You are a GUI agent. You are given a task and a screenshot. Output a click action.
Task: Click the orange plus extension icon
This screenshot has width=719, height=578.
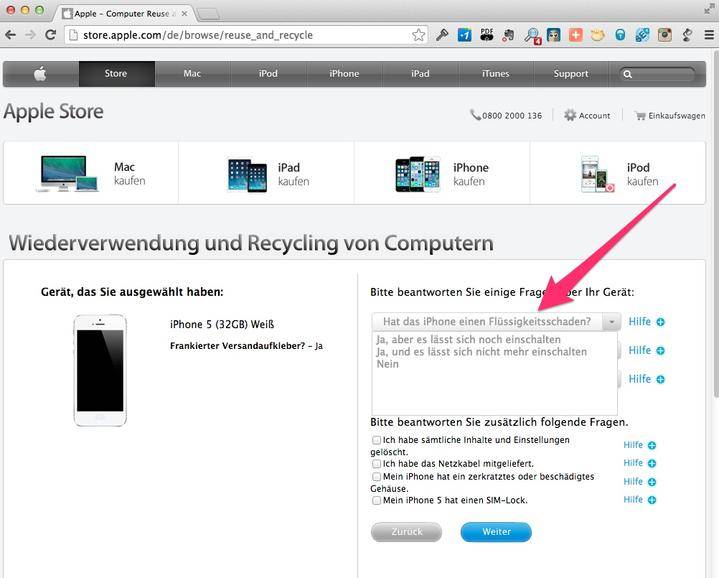pos(575,35)
